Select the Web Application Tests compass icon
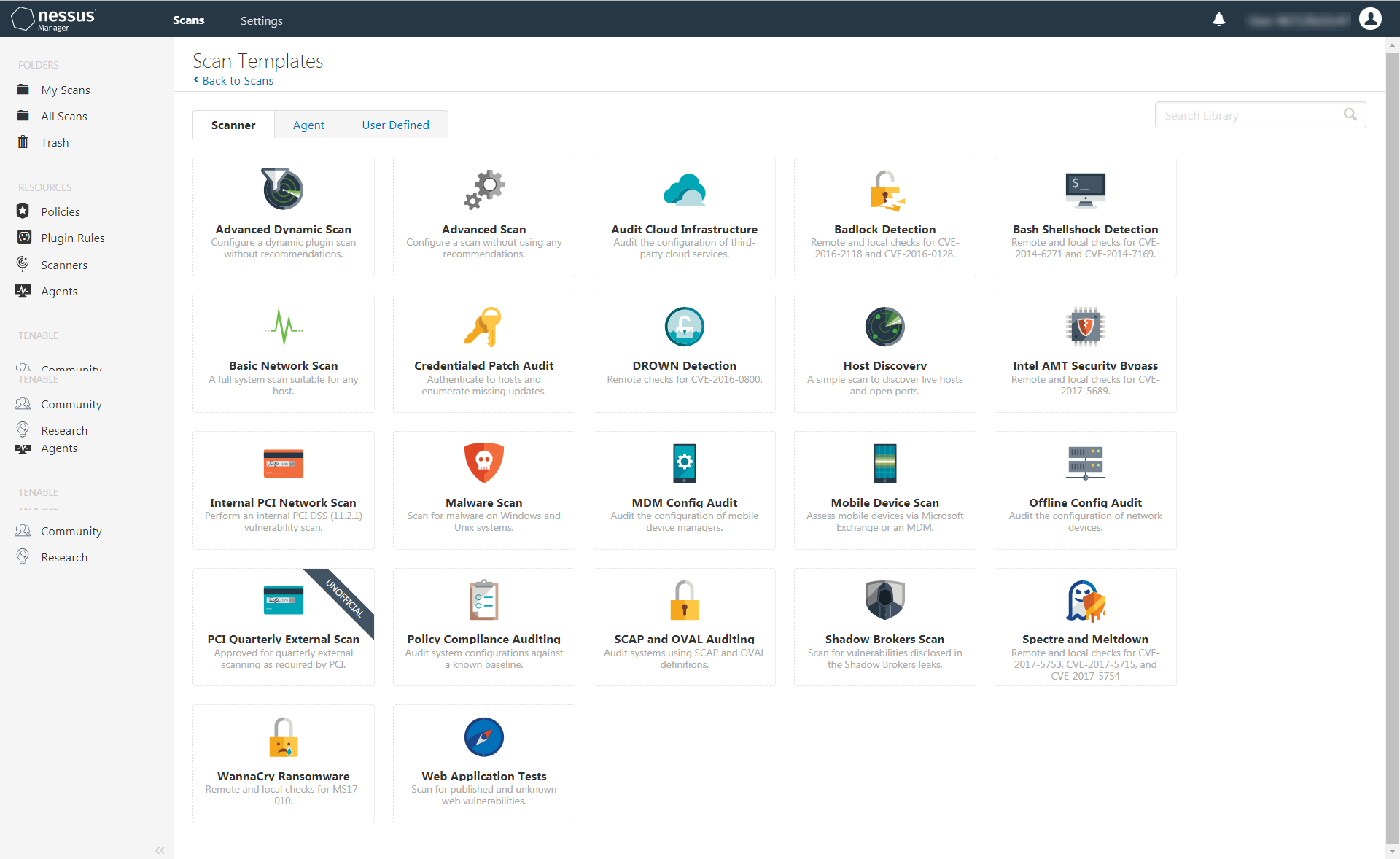The image size is (1400, 859). [483, 736]
